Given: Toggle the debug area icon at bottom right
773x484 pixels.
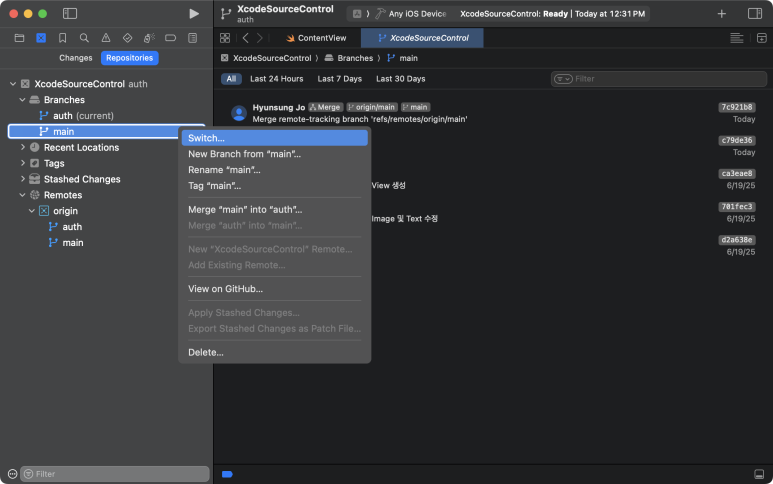Looking at the screenshot, I should tap(759, 474).
